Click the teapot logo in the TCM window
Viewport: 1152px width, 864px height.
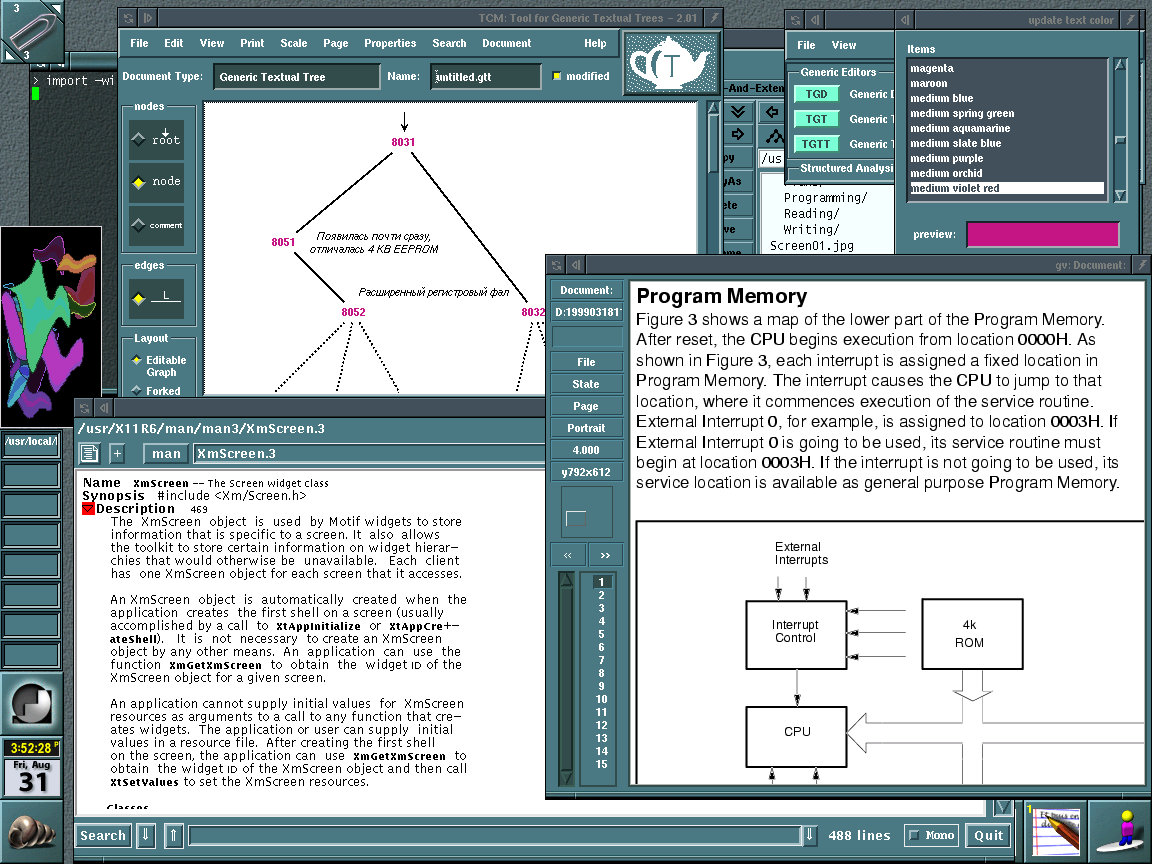tap(671, 63)
